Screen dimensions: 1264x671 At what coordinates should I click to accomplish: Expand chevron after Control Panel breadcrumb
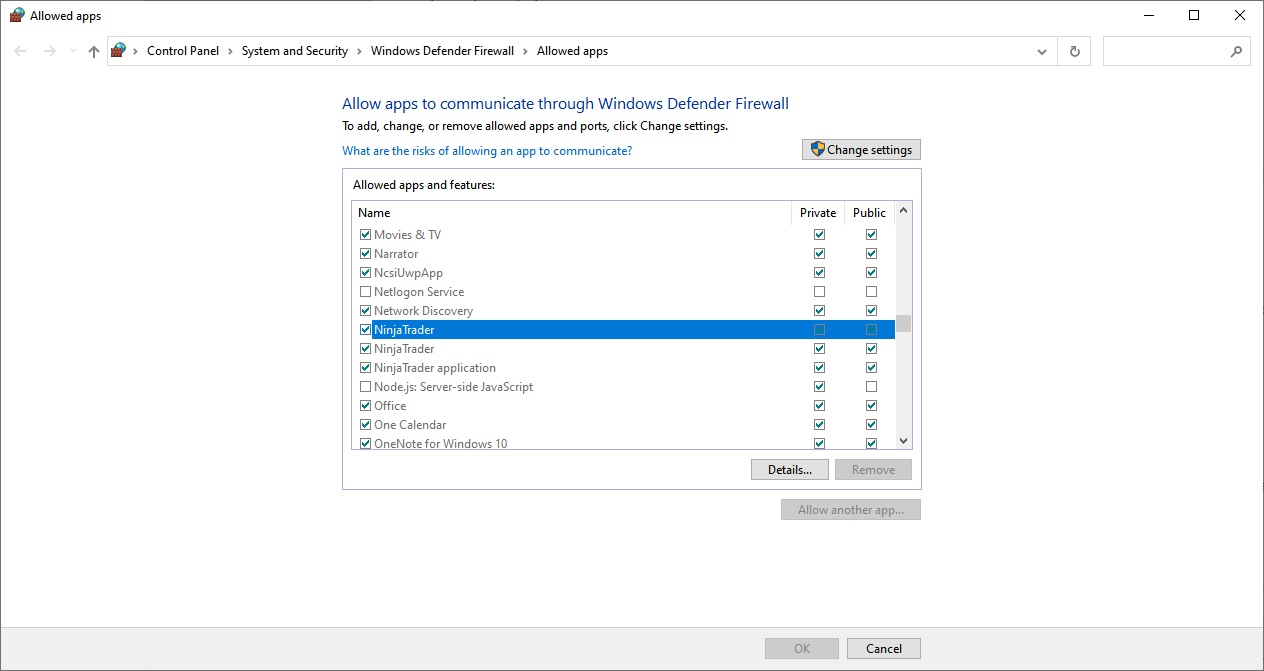230,51
